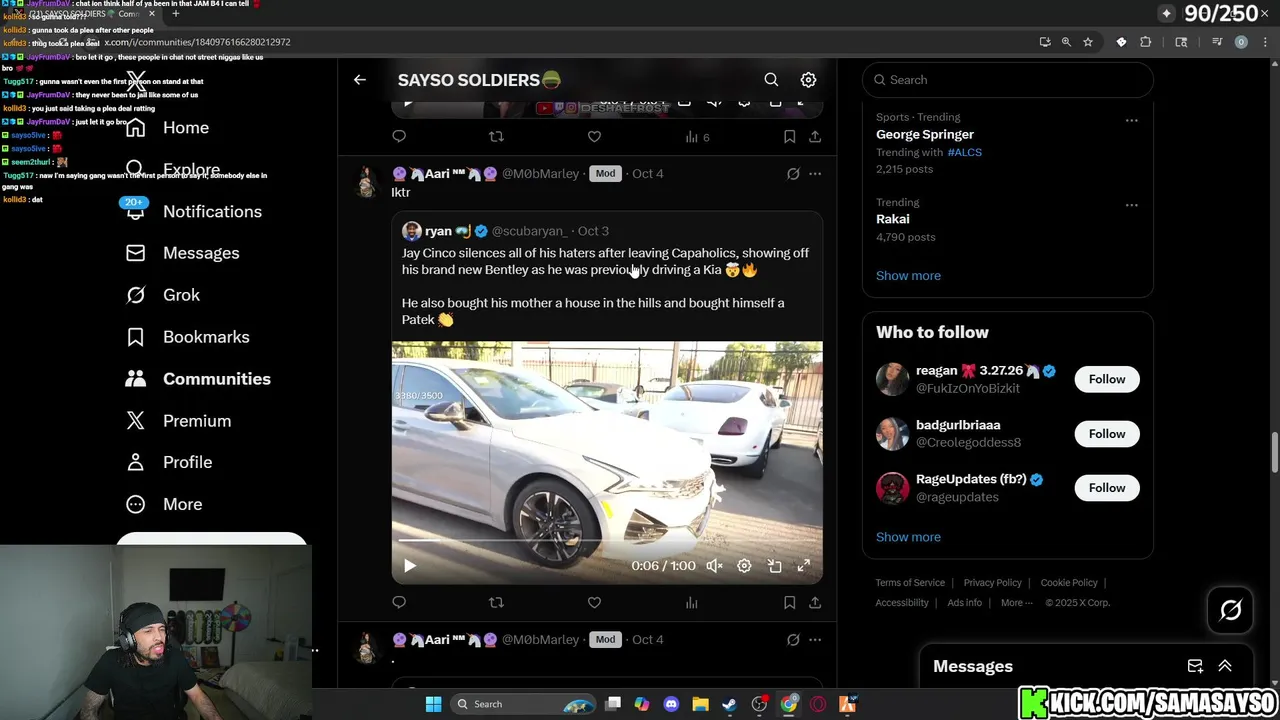View analytics showing 6 views
This screenshot has height=720, width=1280.
(x=697, y=137)
